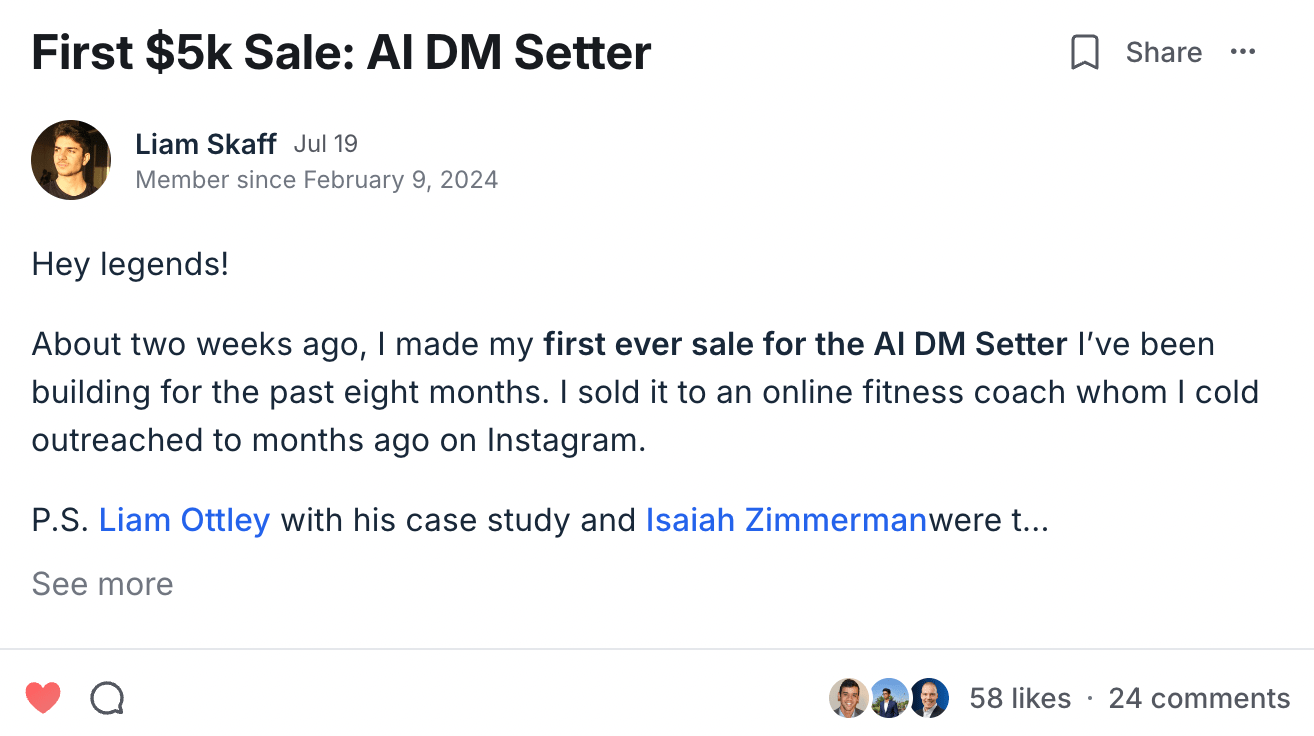The height and width of the screenshot is (736, 1314).
Task: Click the bold first ever sale text
Action: (805, 344)
